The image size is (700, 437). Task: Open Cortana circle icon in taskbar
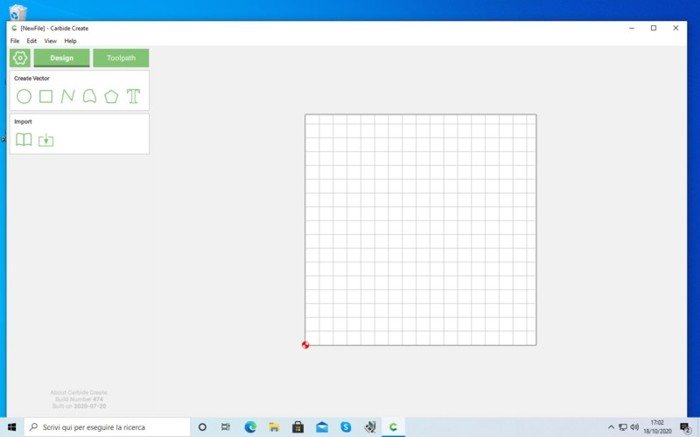pyautogui.click(x=202, y=427)
